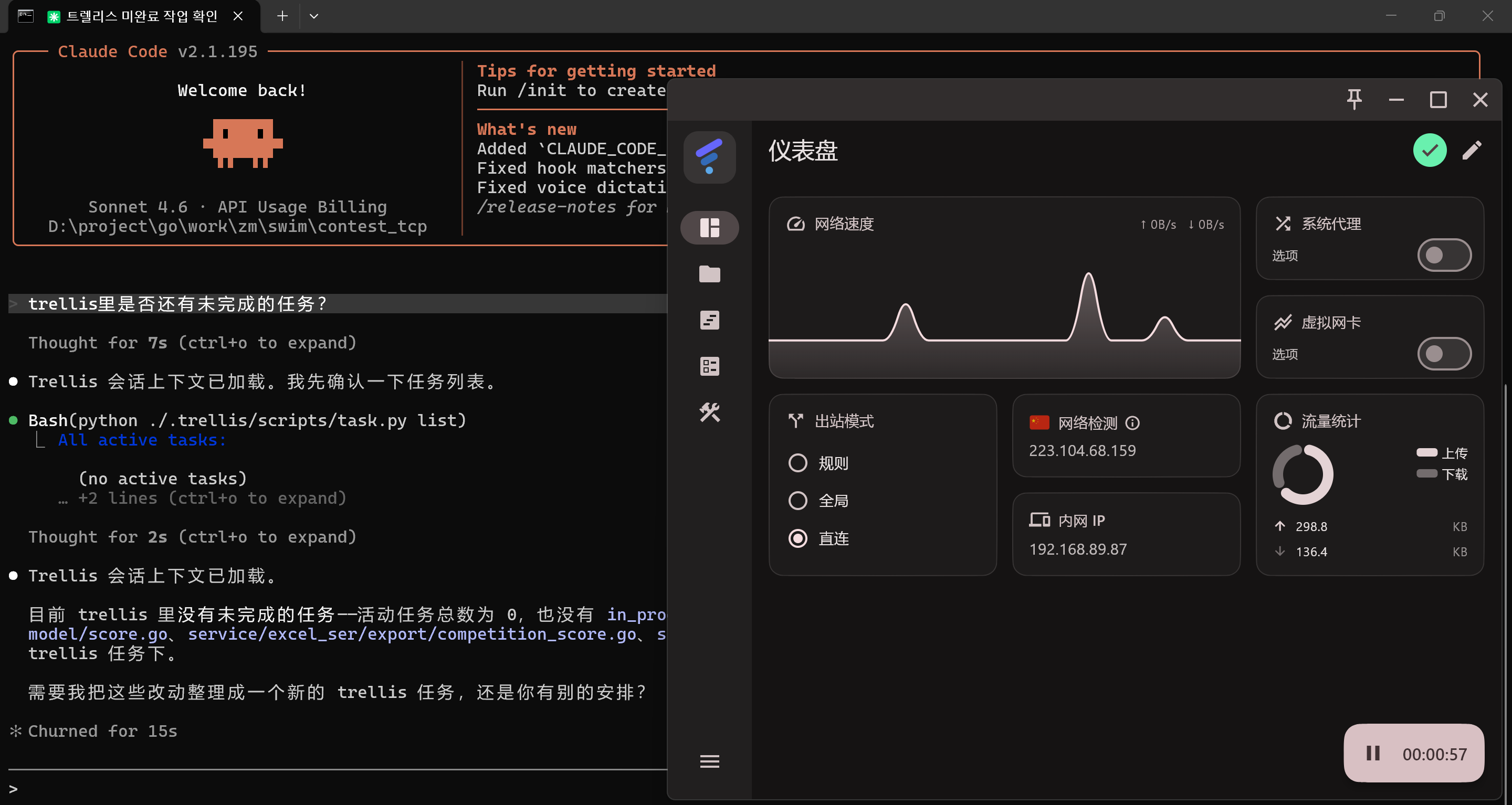Open 虚拟网卡 选项 settings
Viewport: 1512px width, 805px height.
click(x=1284, y=354)
